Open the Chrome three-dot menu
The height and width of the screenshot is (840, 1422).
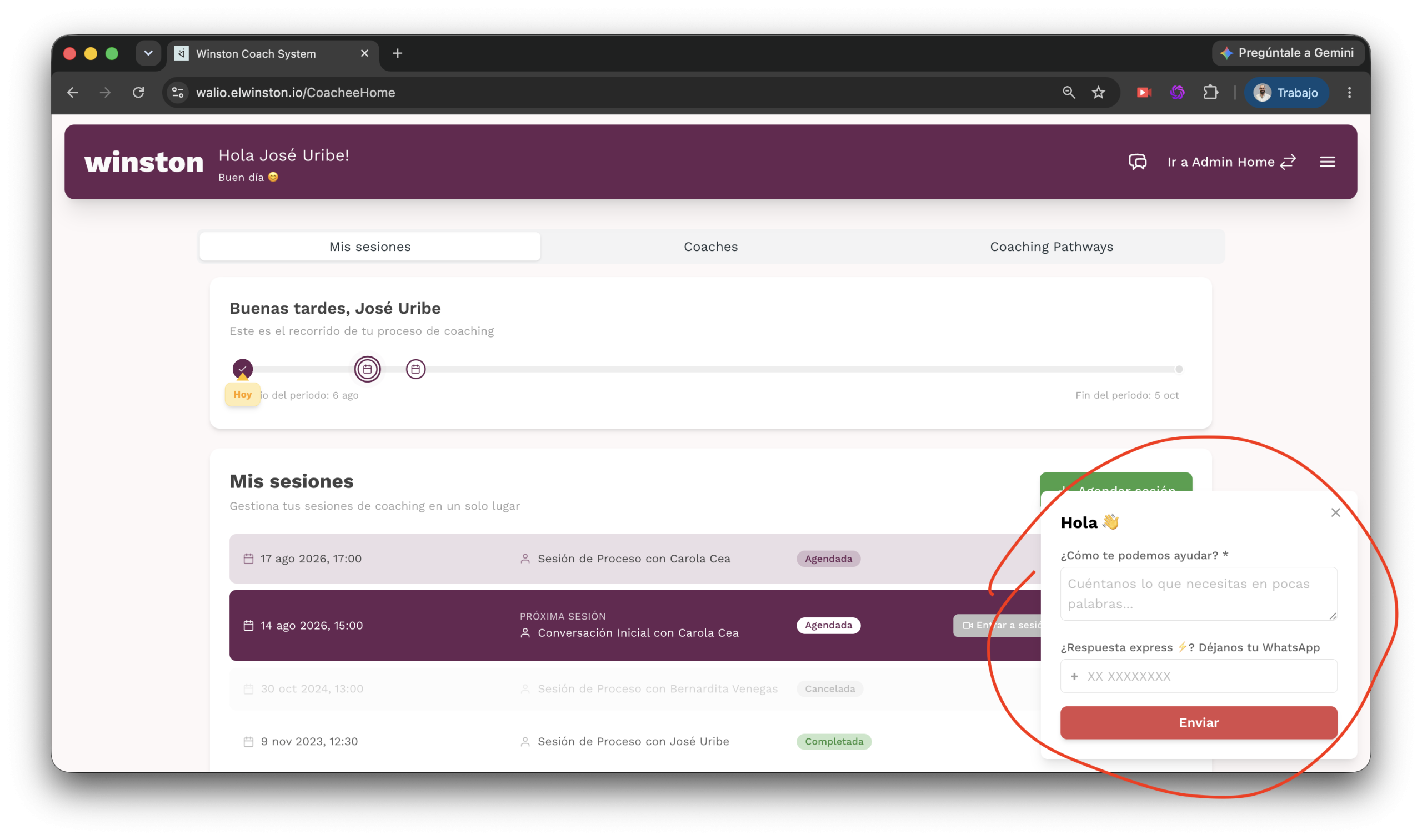coord(1350,92)
